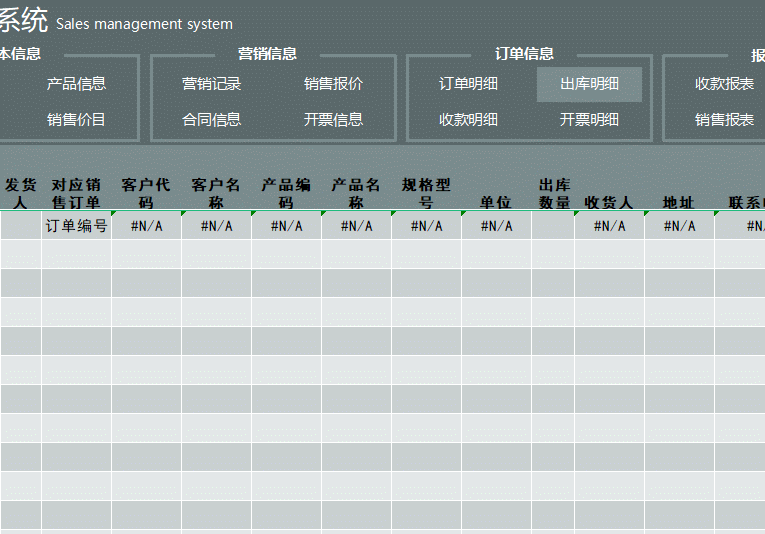Screen dimensions: 765x534
Task: Select the 单位 column header
Action: [x=496, y=202]
